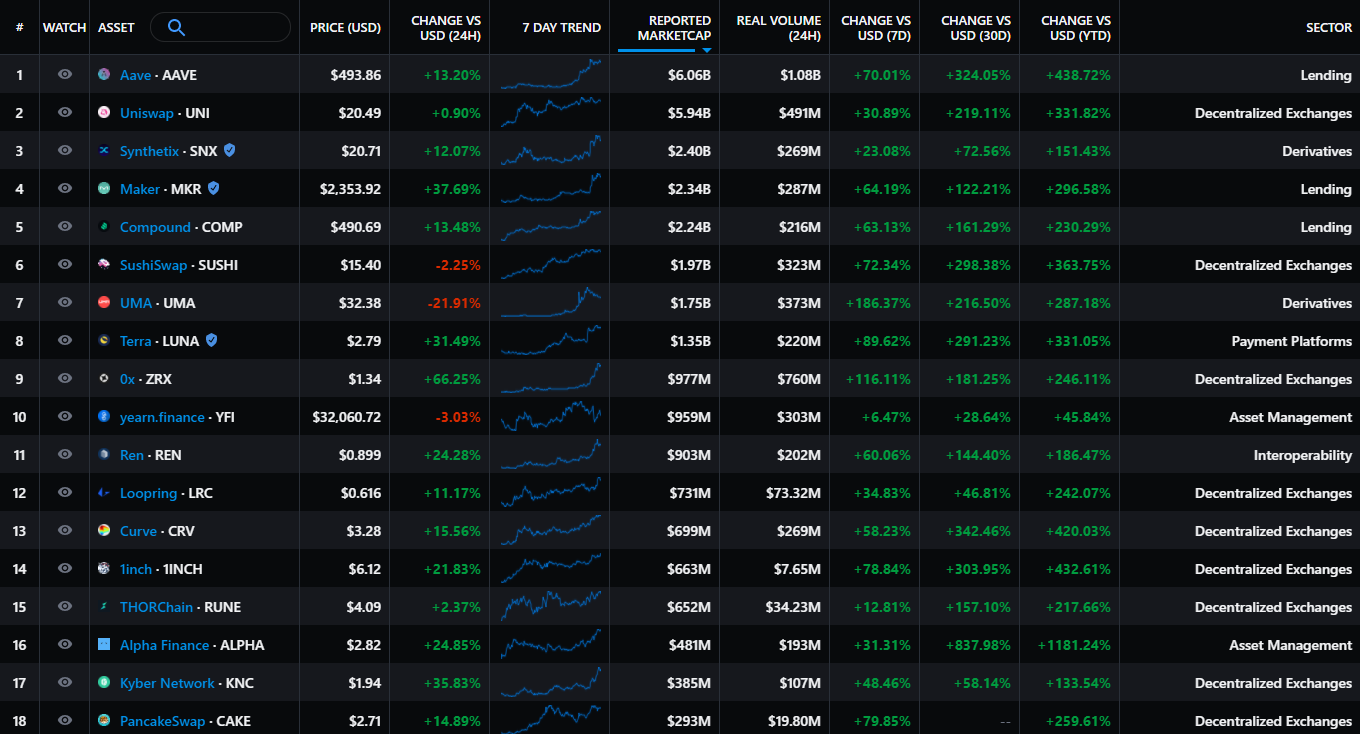Sort the table by Price USD header
The width and height of the screenshot is (1360, 734).
click(345, 27)
